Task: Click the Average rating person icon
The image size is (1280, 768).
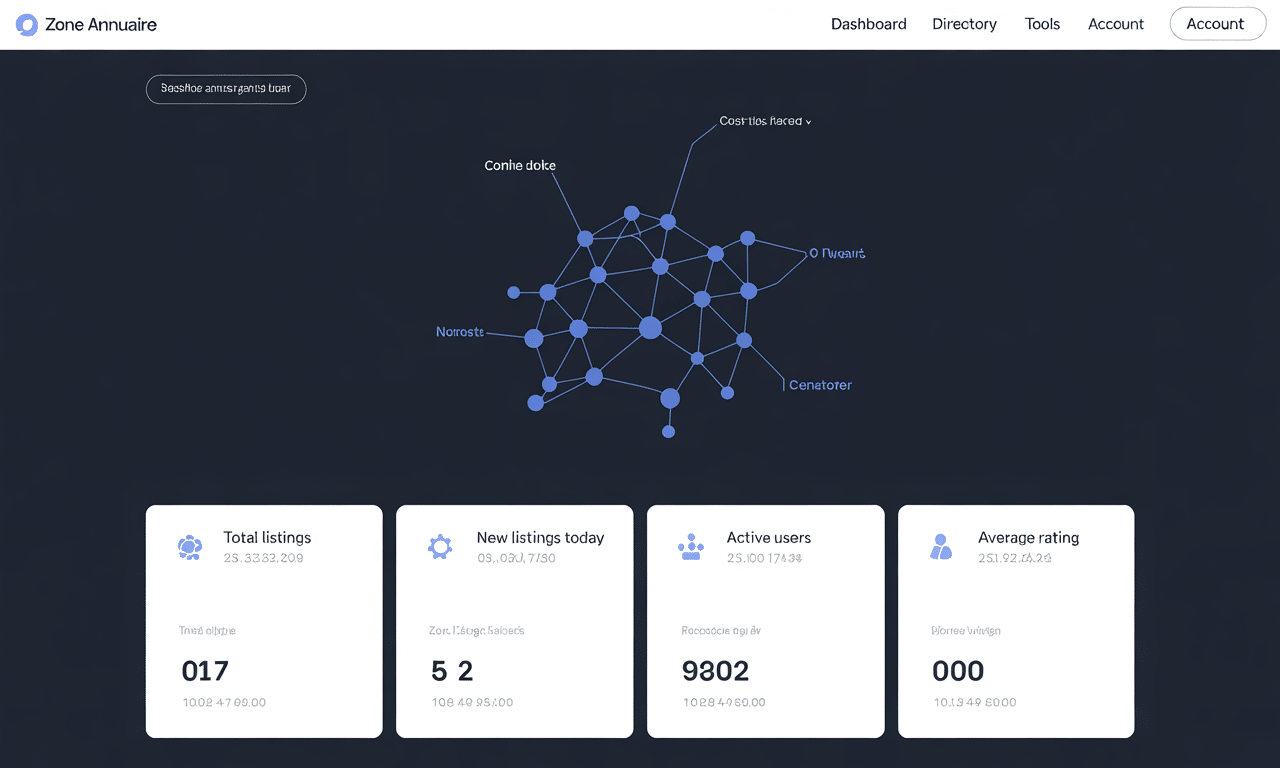Action: [x=941, y=546]
